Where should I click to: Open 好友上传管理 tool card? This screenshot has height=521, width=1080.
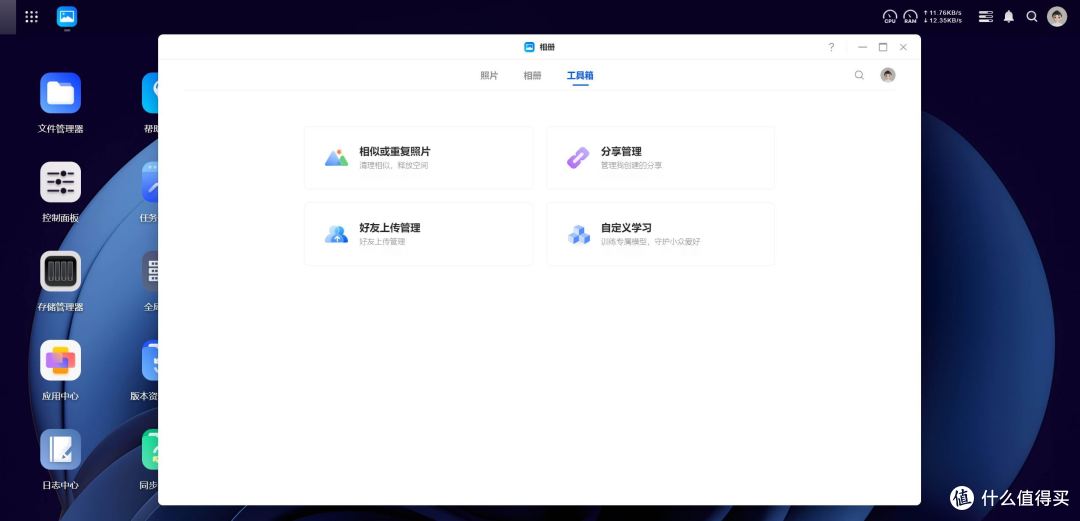coord(419,234)
